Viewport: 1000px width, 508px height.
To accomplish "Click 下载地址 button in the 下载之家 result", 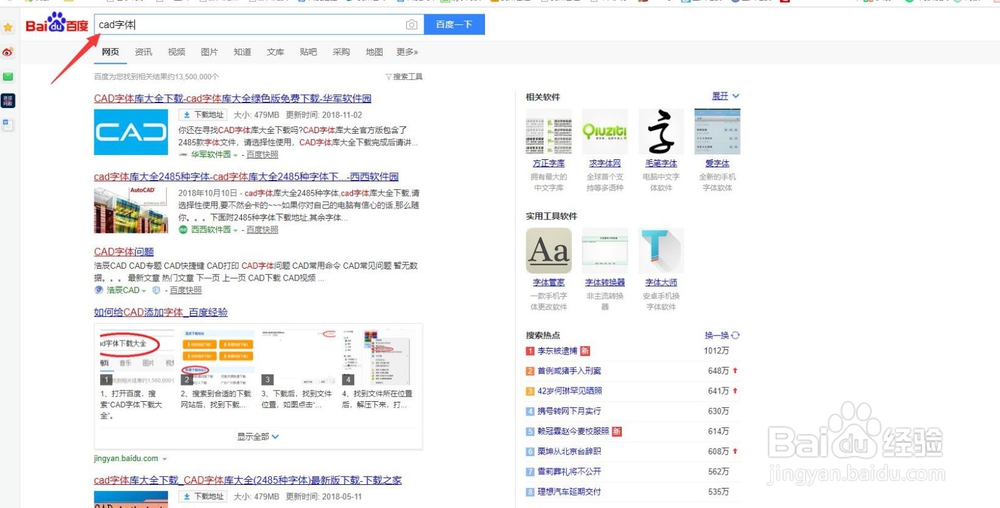I will 203,497.
